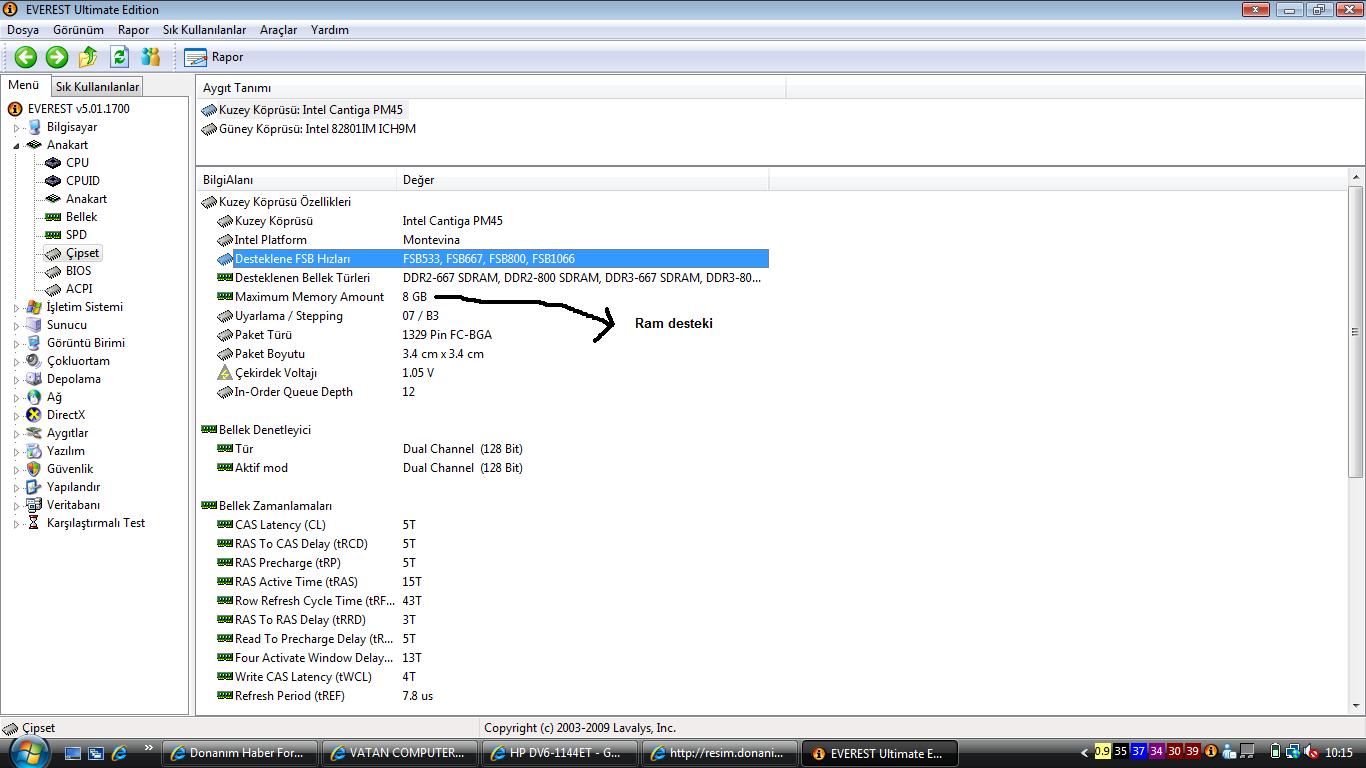Select the Paket Türü row
Viewport: 1366px width, 768px height.
tap(492, 335)
